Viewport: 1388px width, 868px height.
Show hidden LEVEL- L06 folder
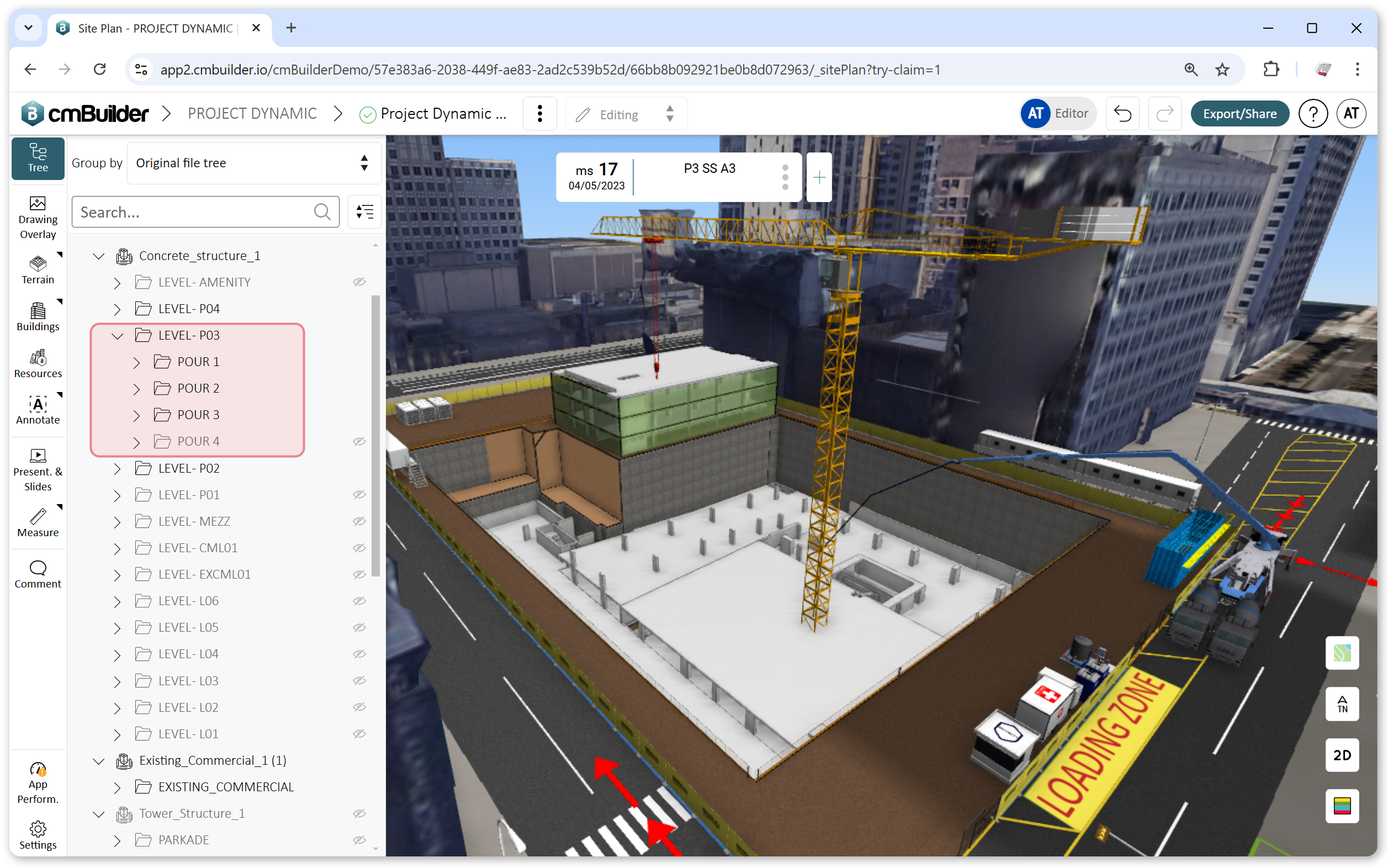point(359,601)
